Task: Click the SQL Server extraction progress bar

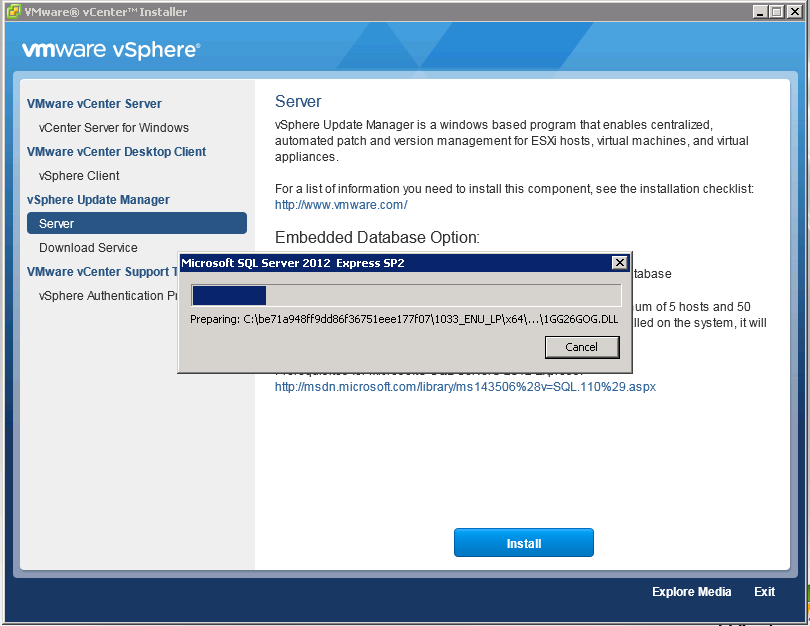Action: pos(406,295)
